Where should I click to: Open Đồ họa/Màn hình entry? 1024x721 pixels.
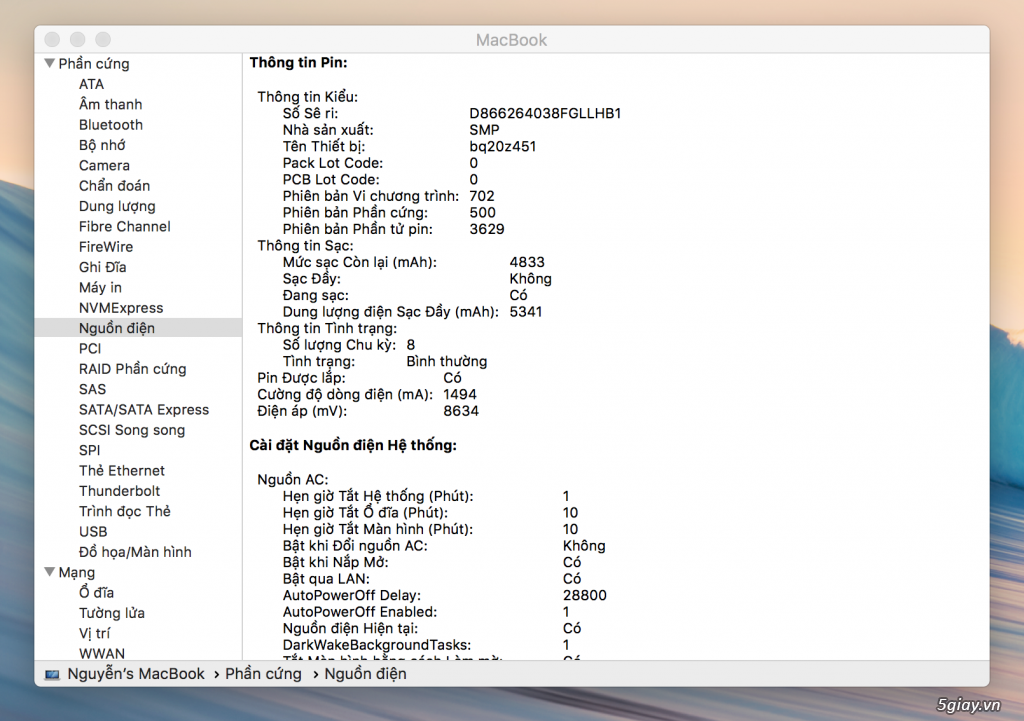tap(135, 552)
